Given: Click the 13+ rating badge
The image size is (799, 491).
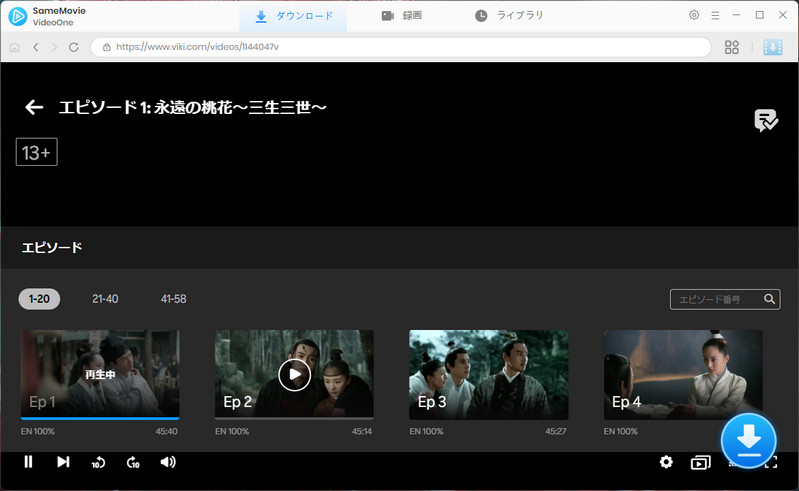Looking at the screenshot, I should (37, 152).
